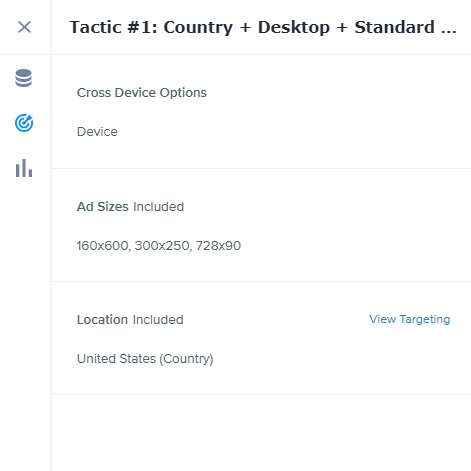This screenshot has height=471, width=471.
Task: Select the 300x250 ad size
Action: point(162,246)
